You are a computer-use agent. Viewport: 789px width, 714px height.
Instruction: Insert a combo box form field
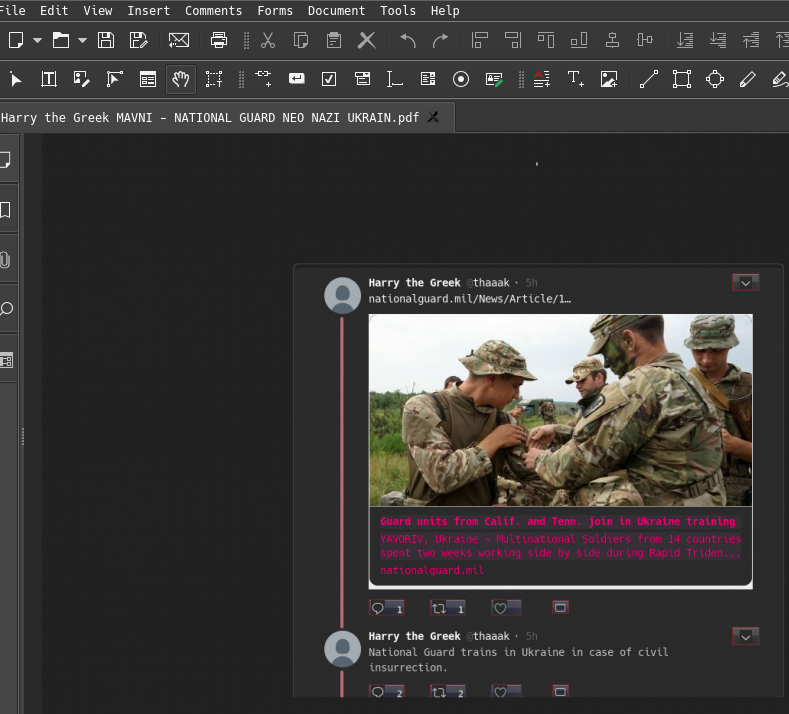coord(362,79)
